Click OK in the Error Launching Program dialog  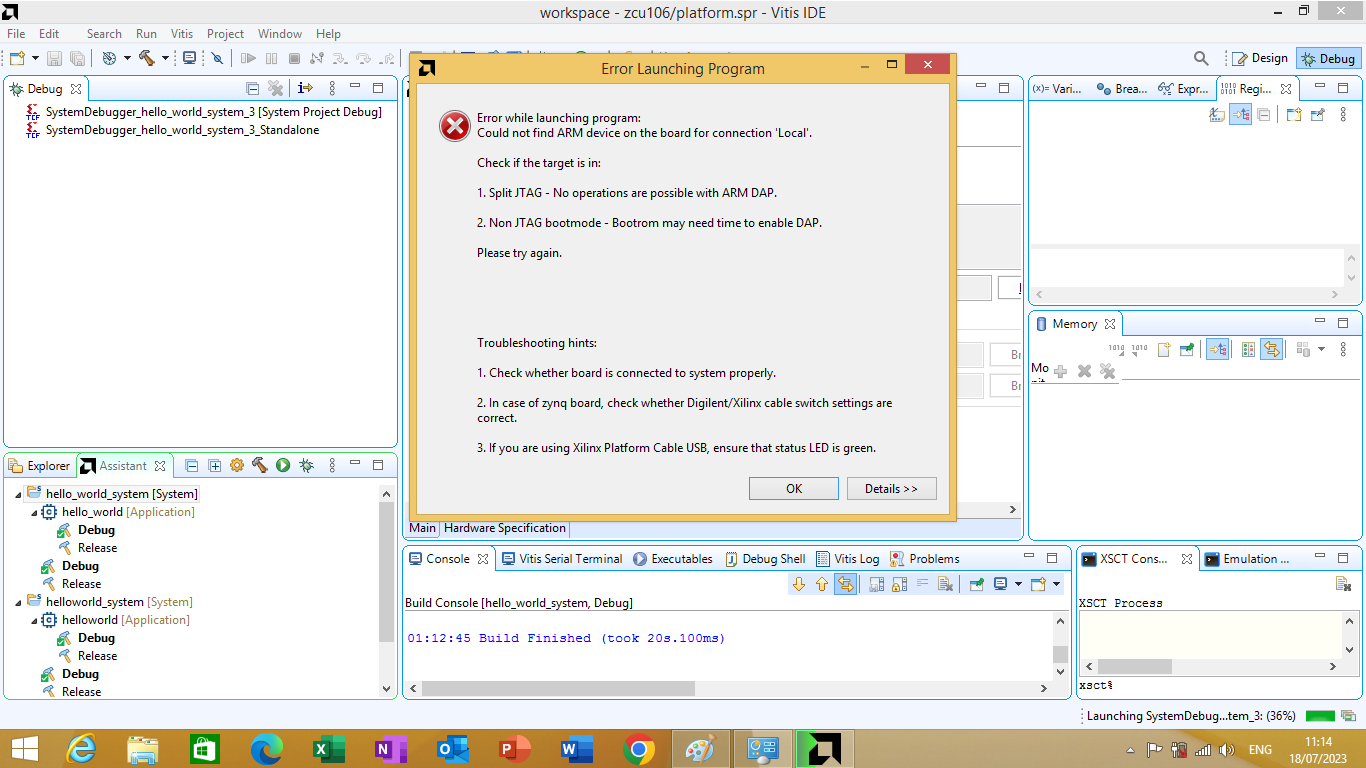click(x=794, y=488)
